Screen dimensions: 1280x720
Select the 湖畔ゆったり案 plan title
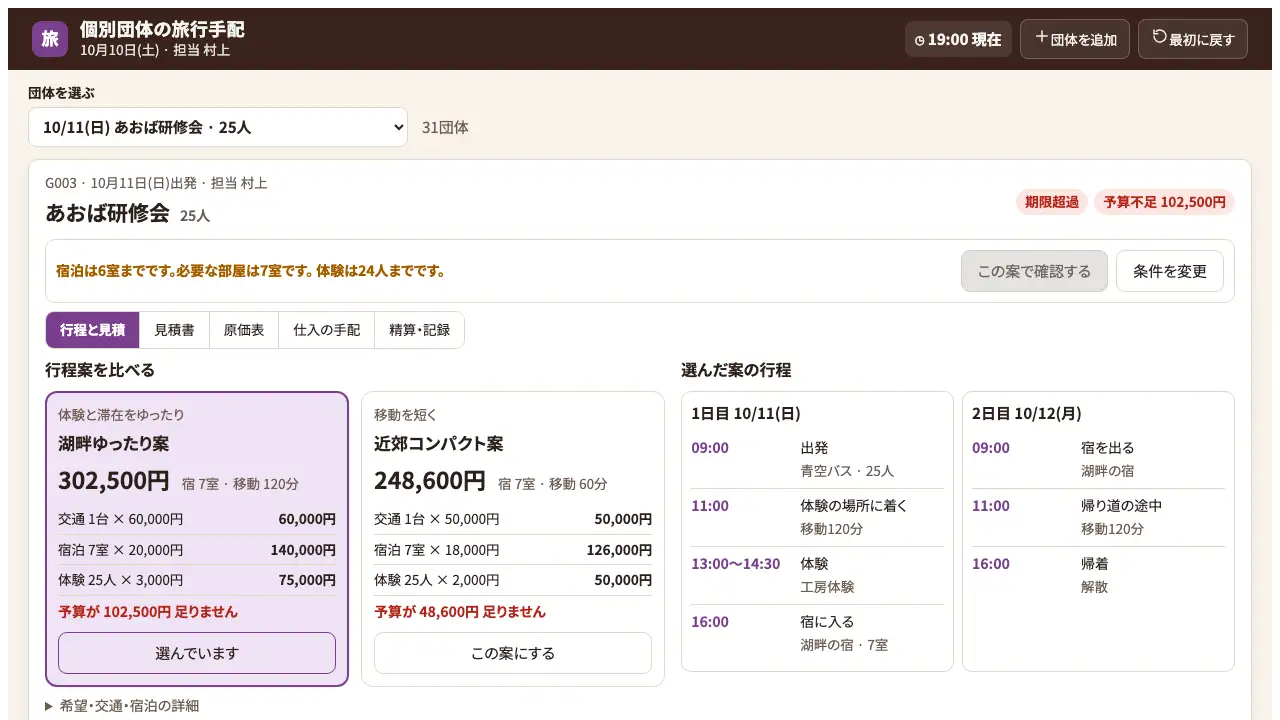(113, 443)
